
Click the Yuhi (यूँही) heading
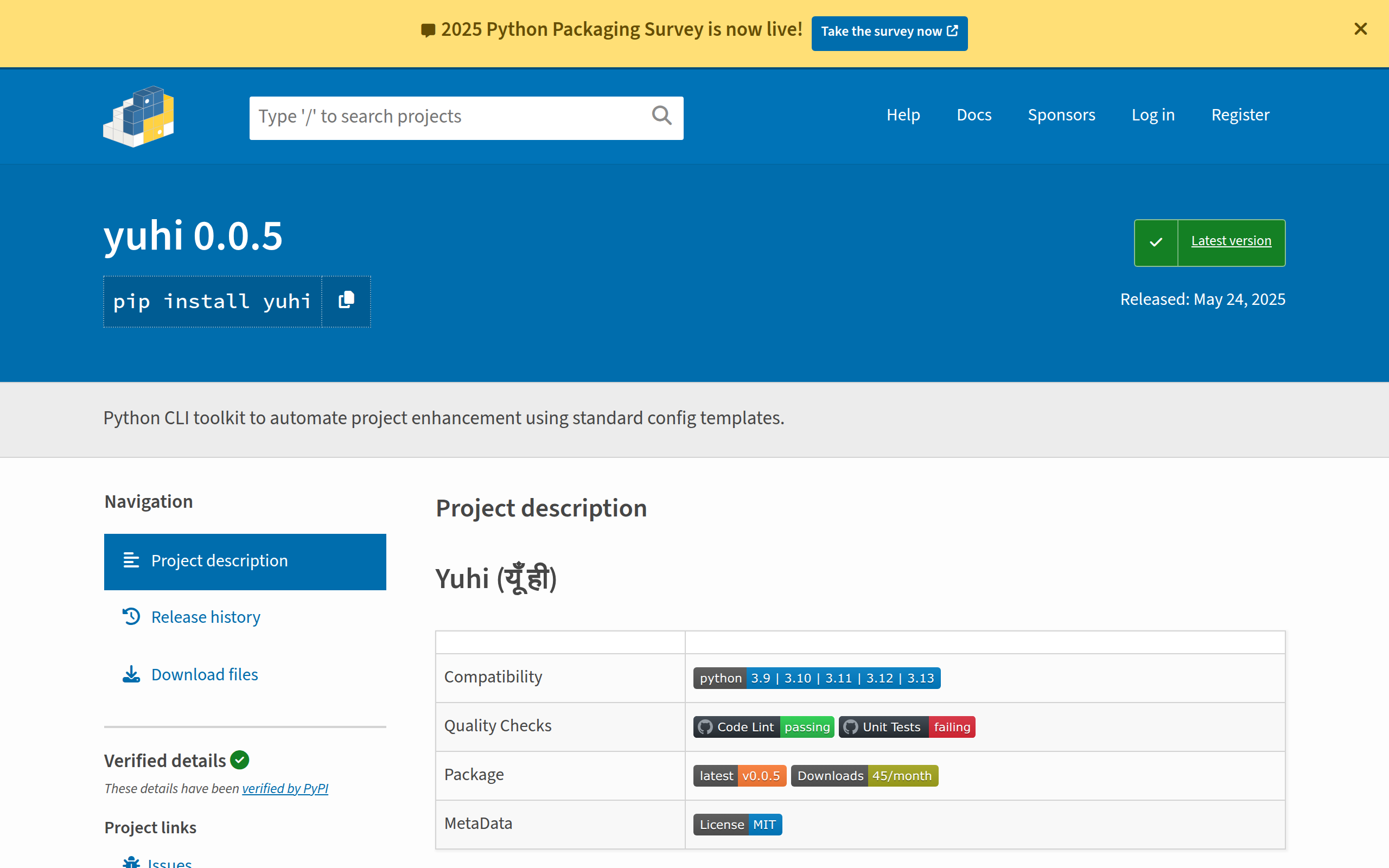[x=496, y=578]
